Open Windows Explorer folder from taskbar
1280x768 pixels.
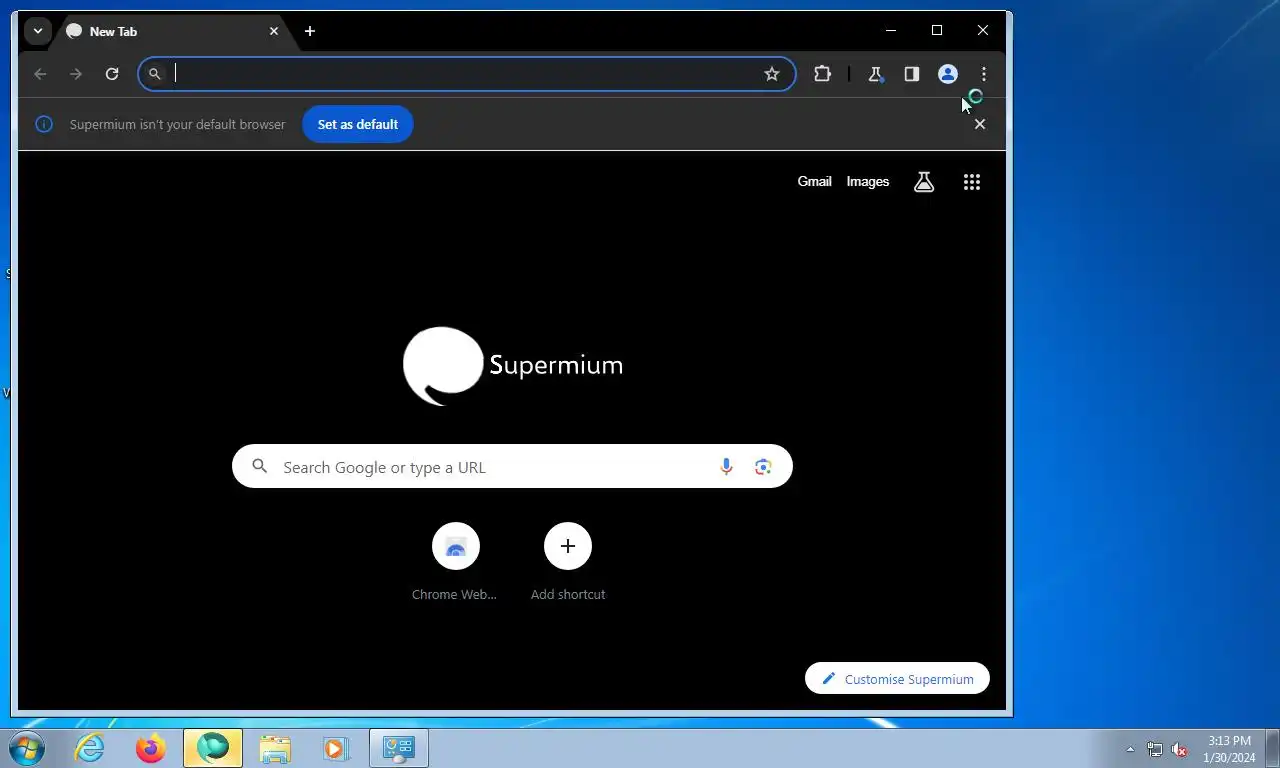pos(275,748)
